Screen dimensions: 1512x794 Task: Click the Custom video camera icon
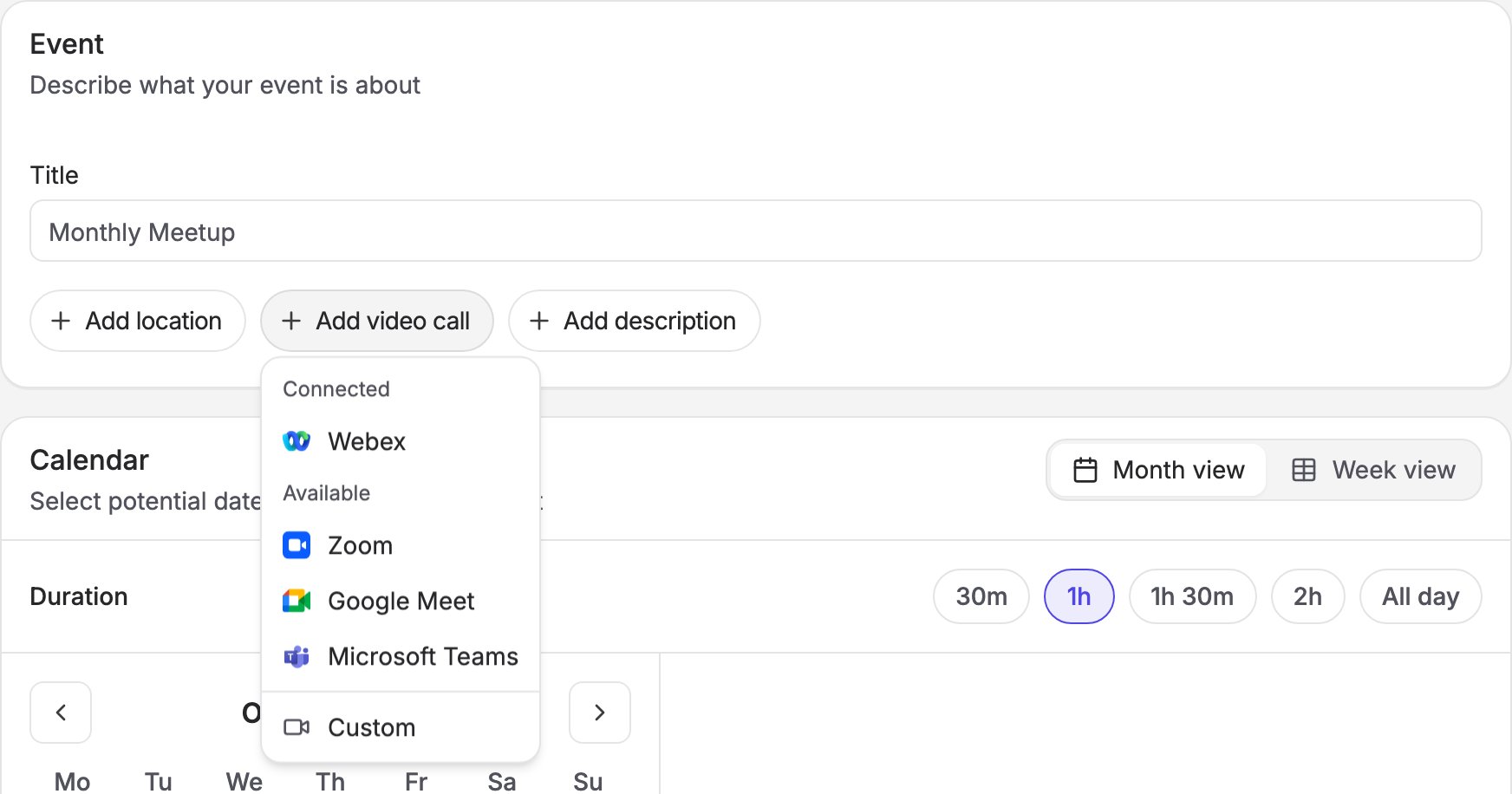click(297, 727)
